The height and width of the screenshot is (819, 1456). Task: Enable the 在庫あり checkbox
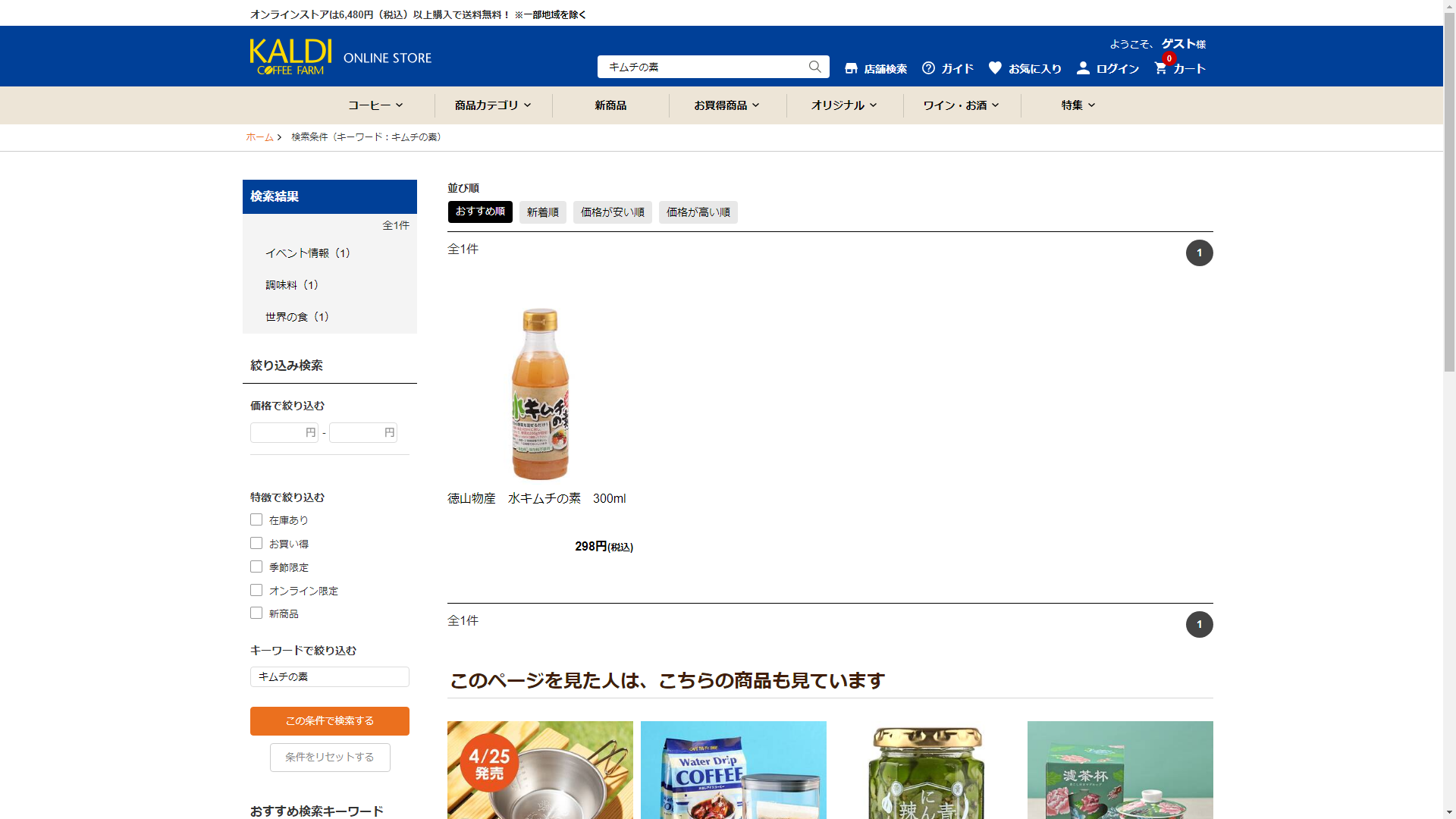256,520
